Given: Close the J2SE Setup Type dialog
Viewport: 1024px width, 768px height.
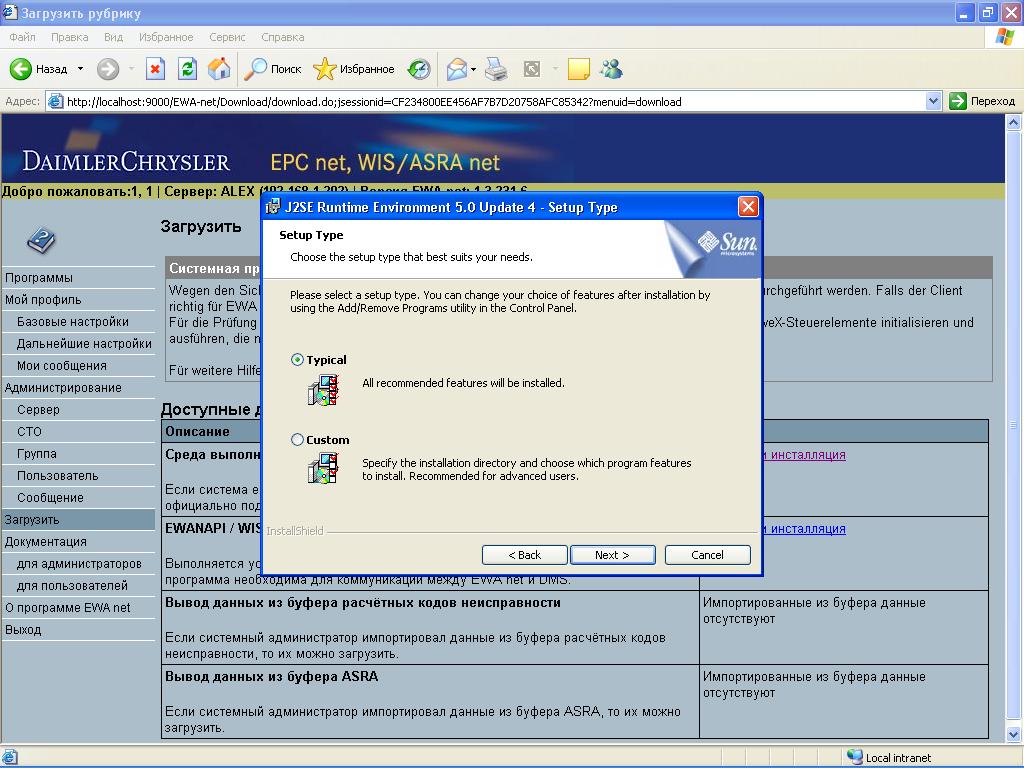Looking at the screenshot, I should 748,207.
